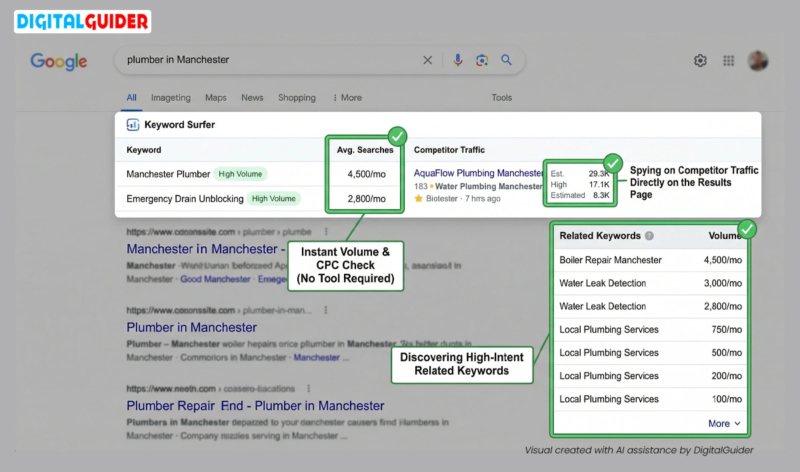Open the Related Keywords help question-mark icon
This screenshot has height=472, width=800.
649,236
